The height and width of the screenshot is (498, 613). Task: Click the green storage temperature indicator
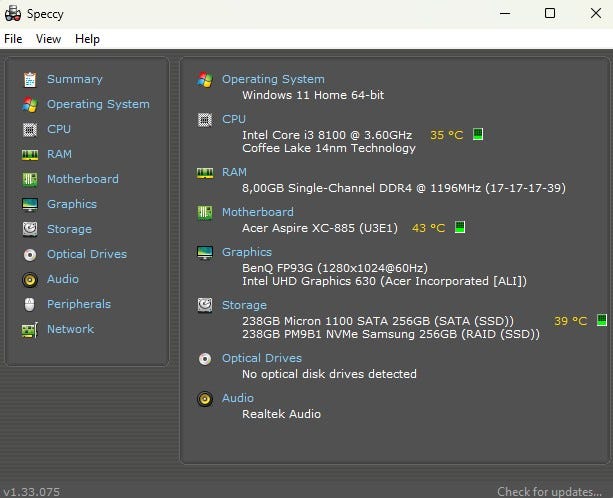(602, 320)
